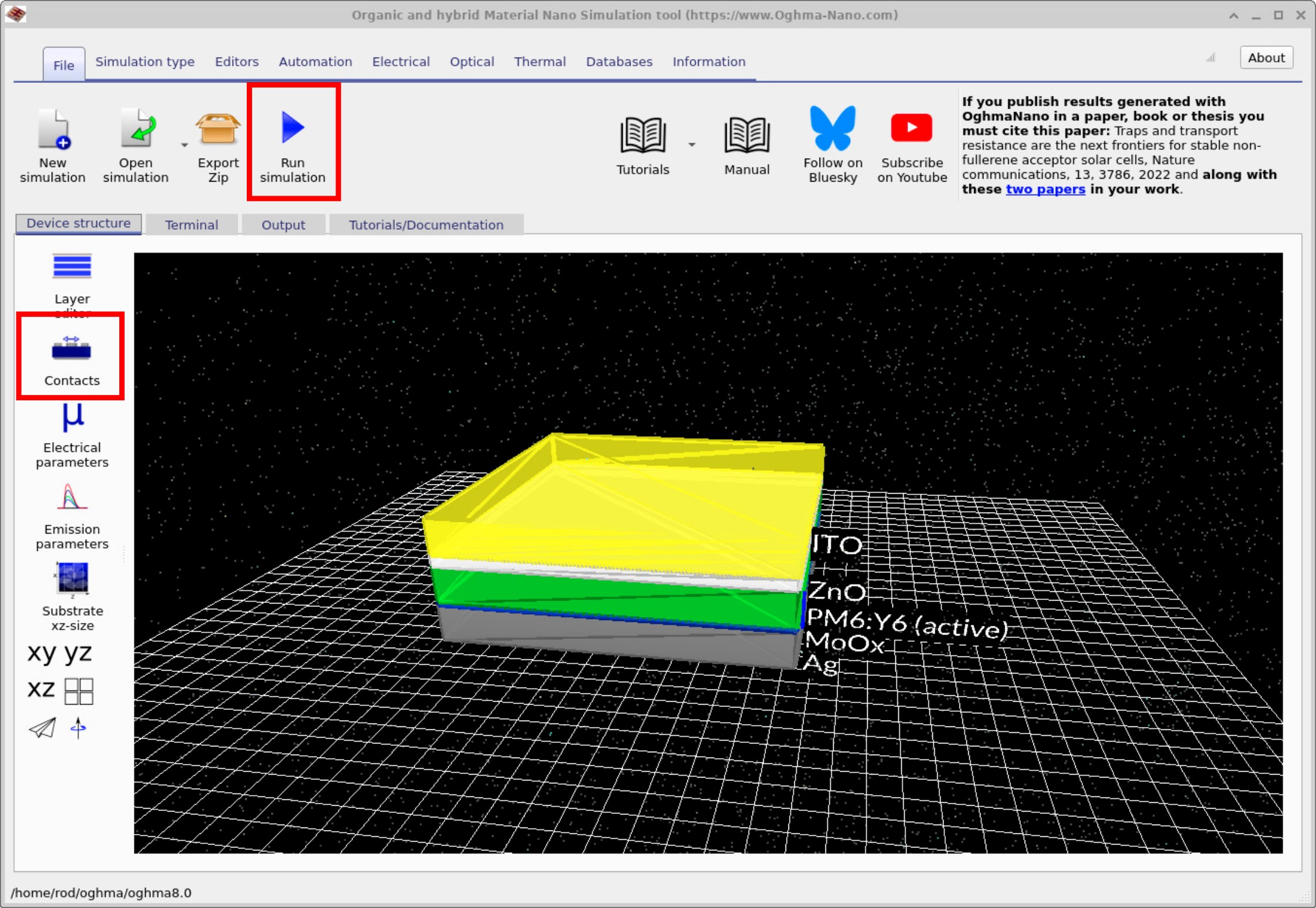Open an existing simulation
This screenshot has width=1316, height=908.
pos(136,143)
